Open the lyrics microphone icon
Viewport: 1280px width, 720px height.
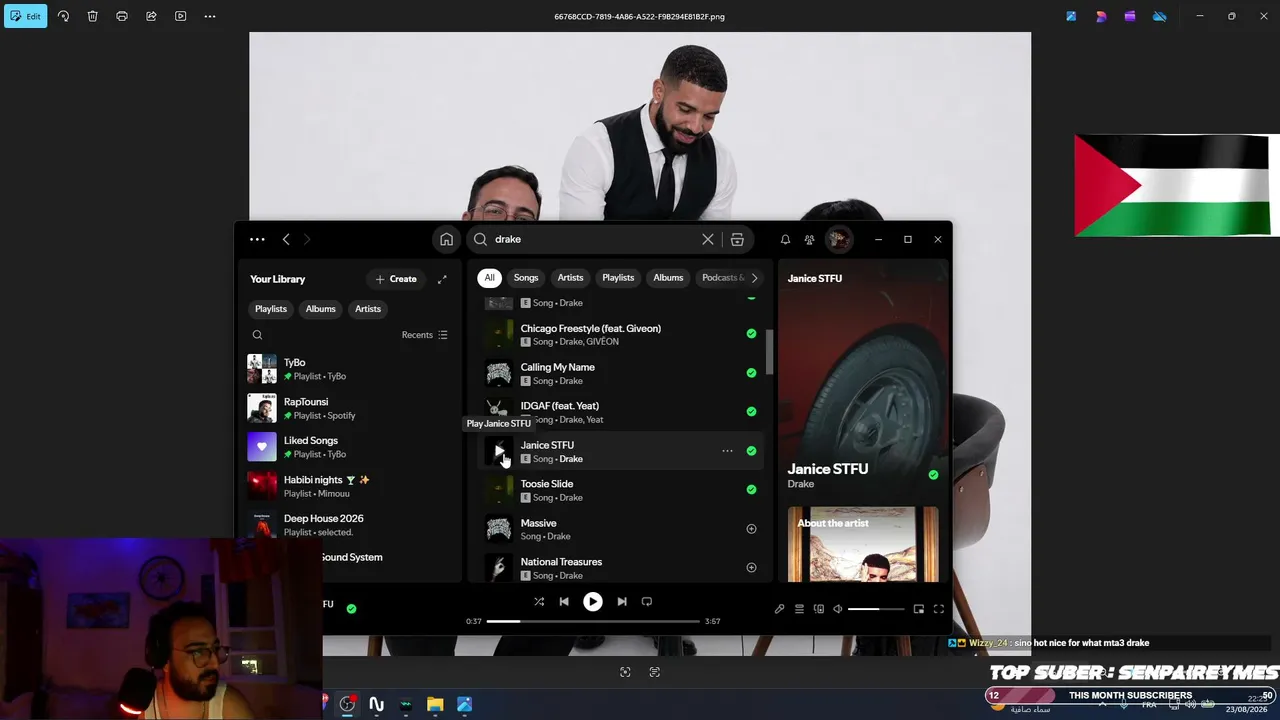779,609
